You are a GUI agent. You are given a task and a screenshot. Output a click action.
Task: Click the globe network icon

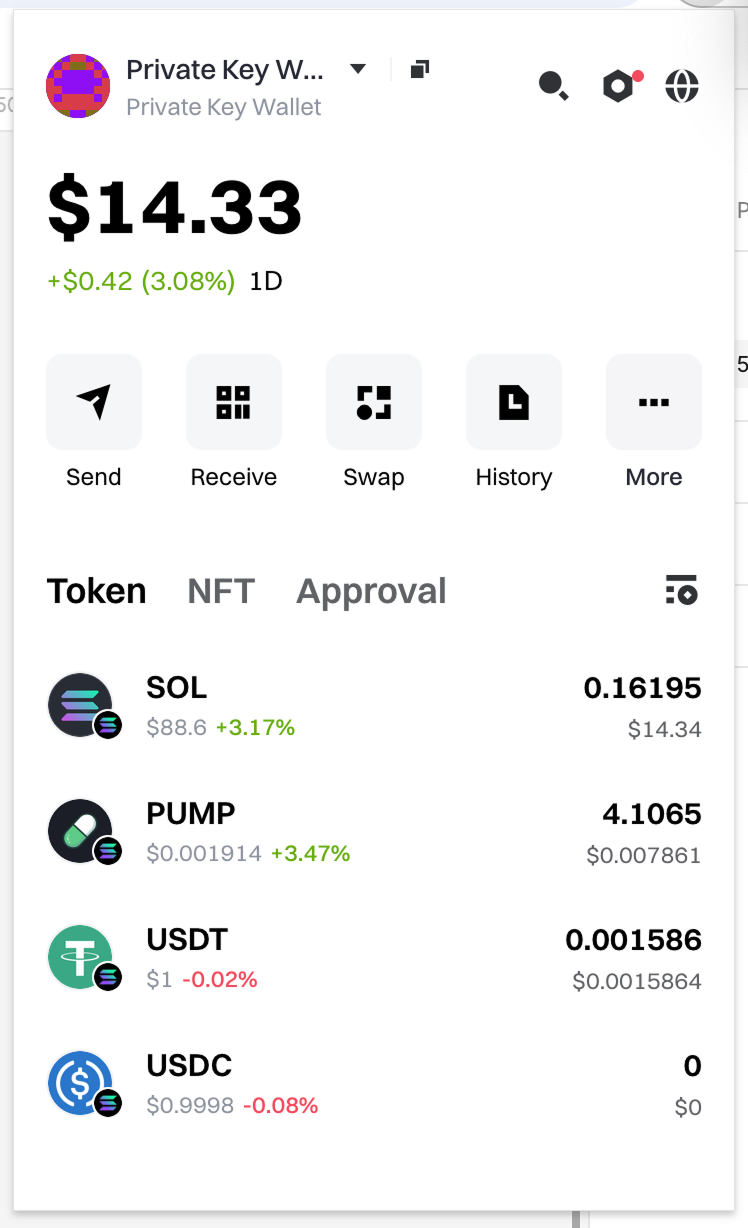tap(682, 86)
